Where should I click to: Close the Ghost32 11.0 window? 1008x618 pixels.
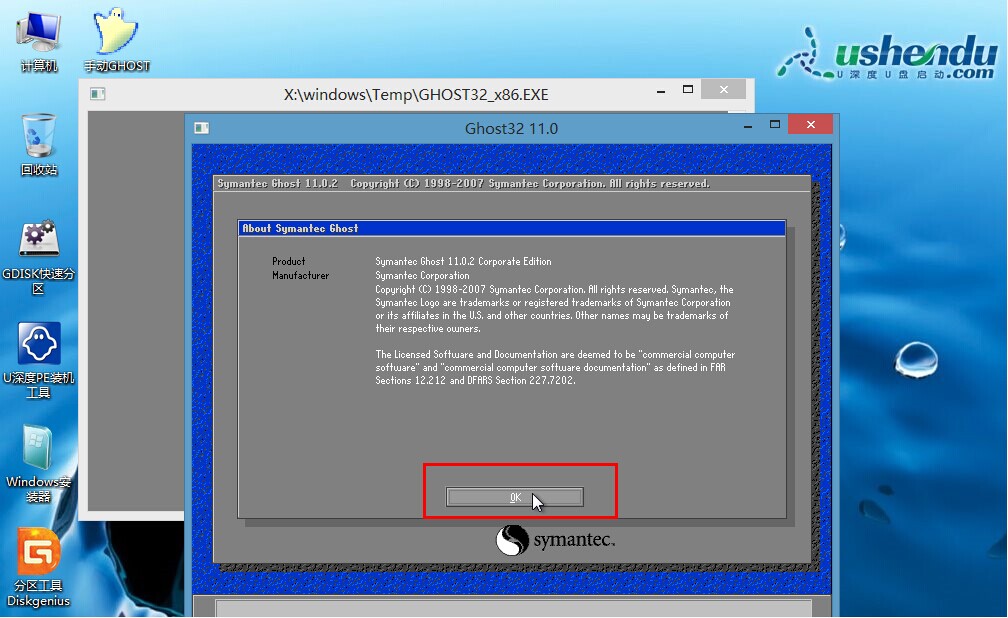click(x=810, y=125)
